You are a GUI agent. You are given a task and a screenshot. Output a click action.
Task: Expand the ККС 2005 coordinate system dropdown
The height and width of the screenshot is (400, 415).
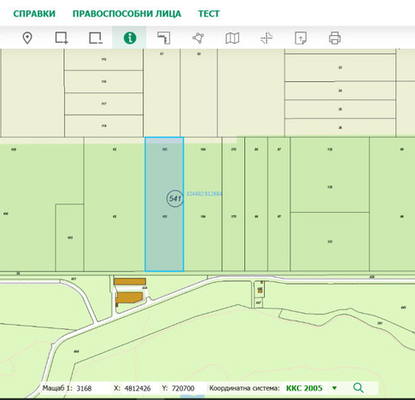click(x=334, y=388)
